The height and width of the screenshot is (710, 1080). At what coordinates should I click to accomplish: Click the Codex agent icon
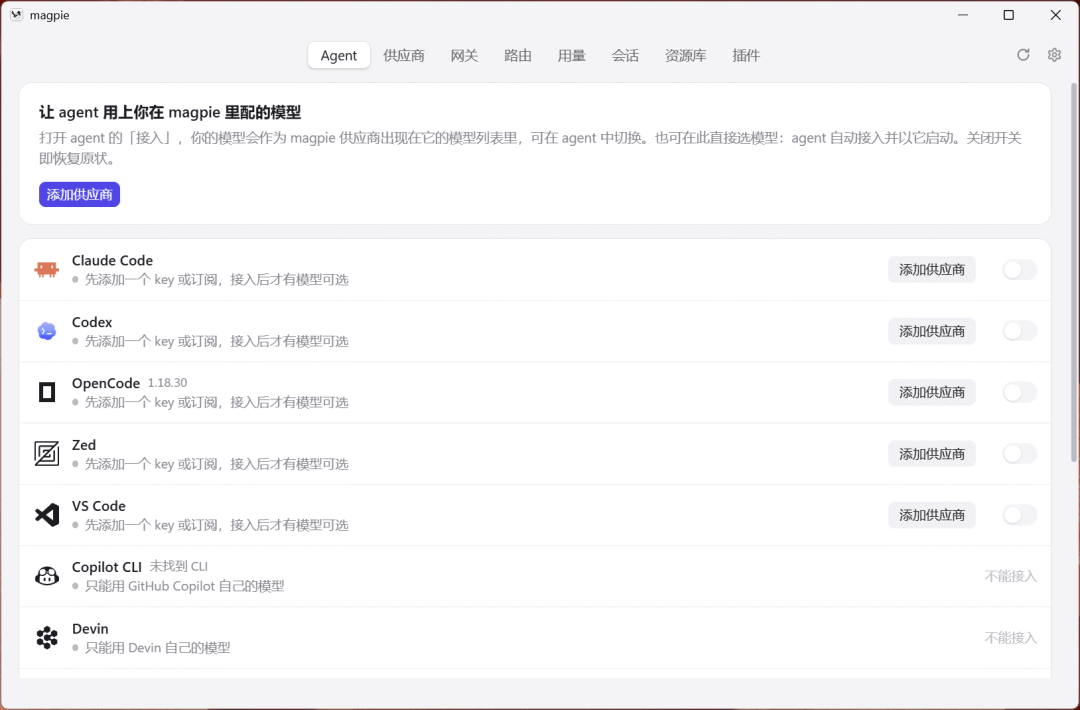click(47, 331)
